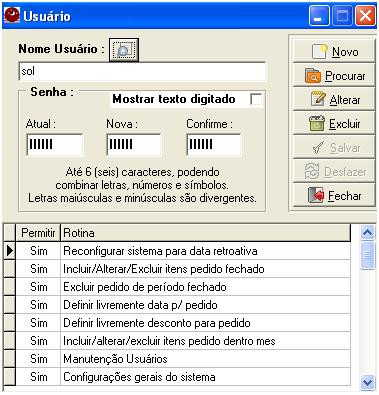The height and width of the screenshot is (395, 379).
Task: Select row Reconfigurar sistema para data retroativa
Action: tap(177, 251)
